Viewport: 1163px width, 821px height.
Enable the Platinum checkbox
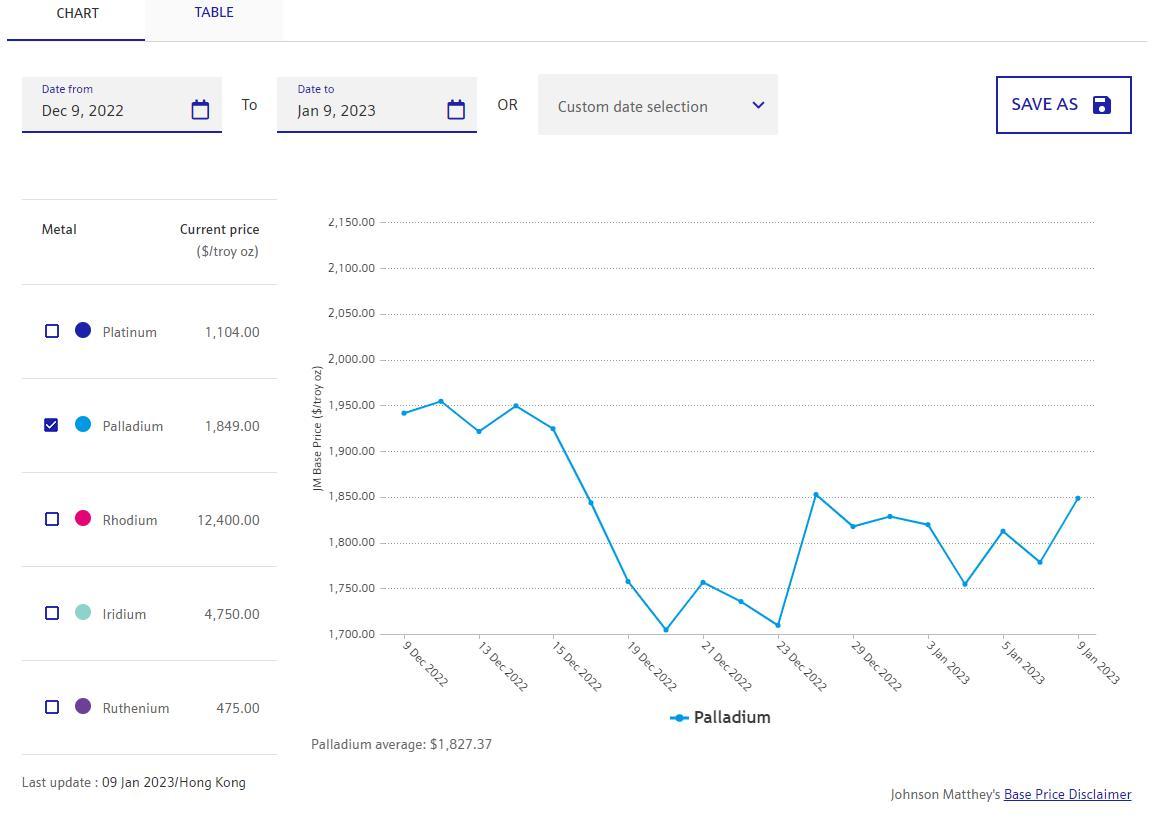(52, 331)
